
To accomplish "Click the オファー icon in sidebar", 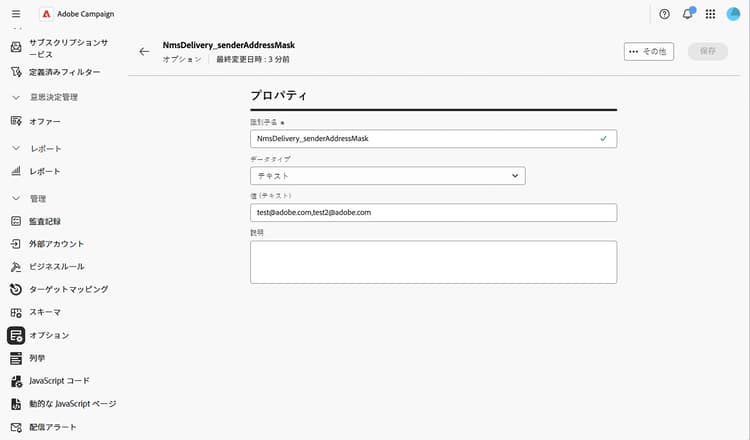I will tap(16, 121).
